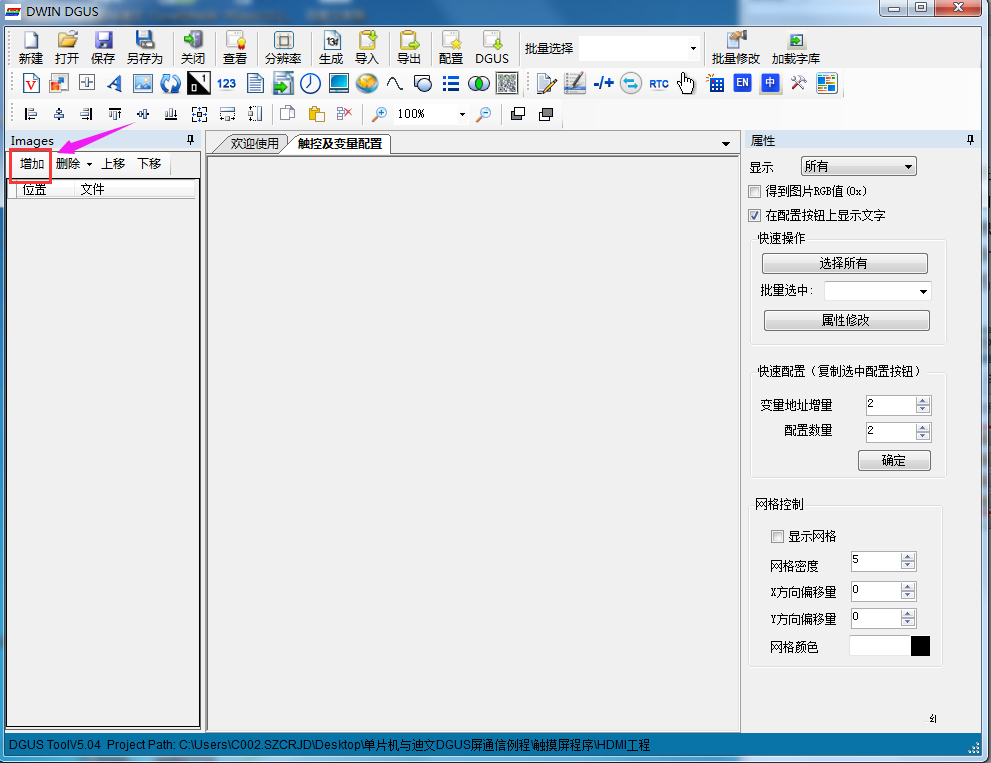
Task: Increase 配置数量 stepper value
Action: pos(923,428)
